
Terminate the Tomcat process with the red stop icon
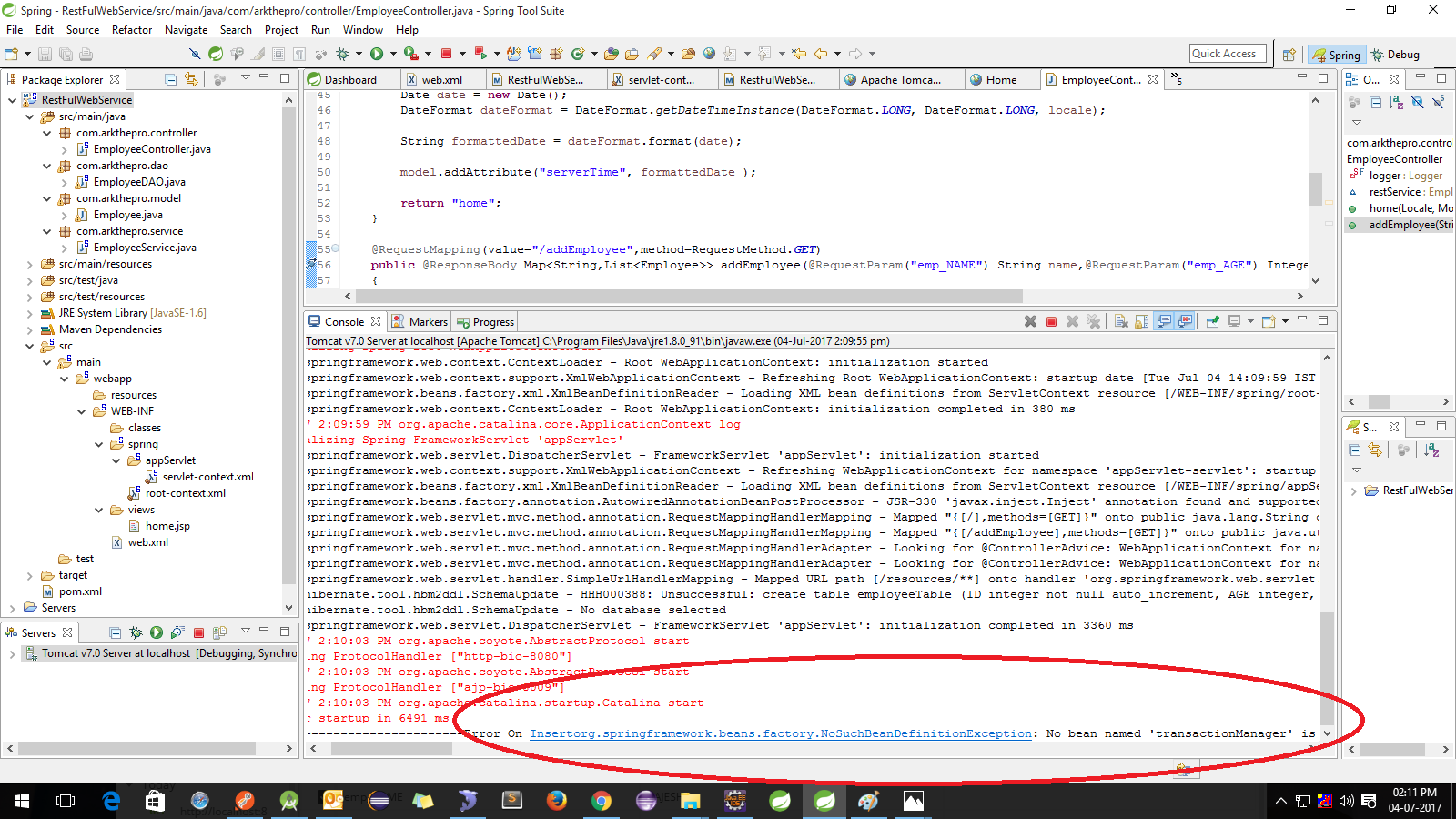click(1052, 321)
